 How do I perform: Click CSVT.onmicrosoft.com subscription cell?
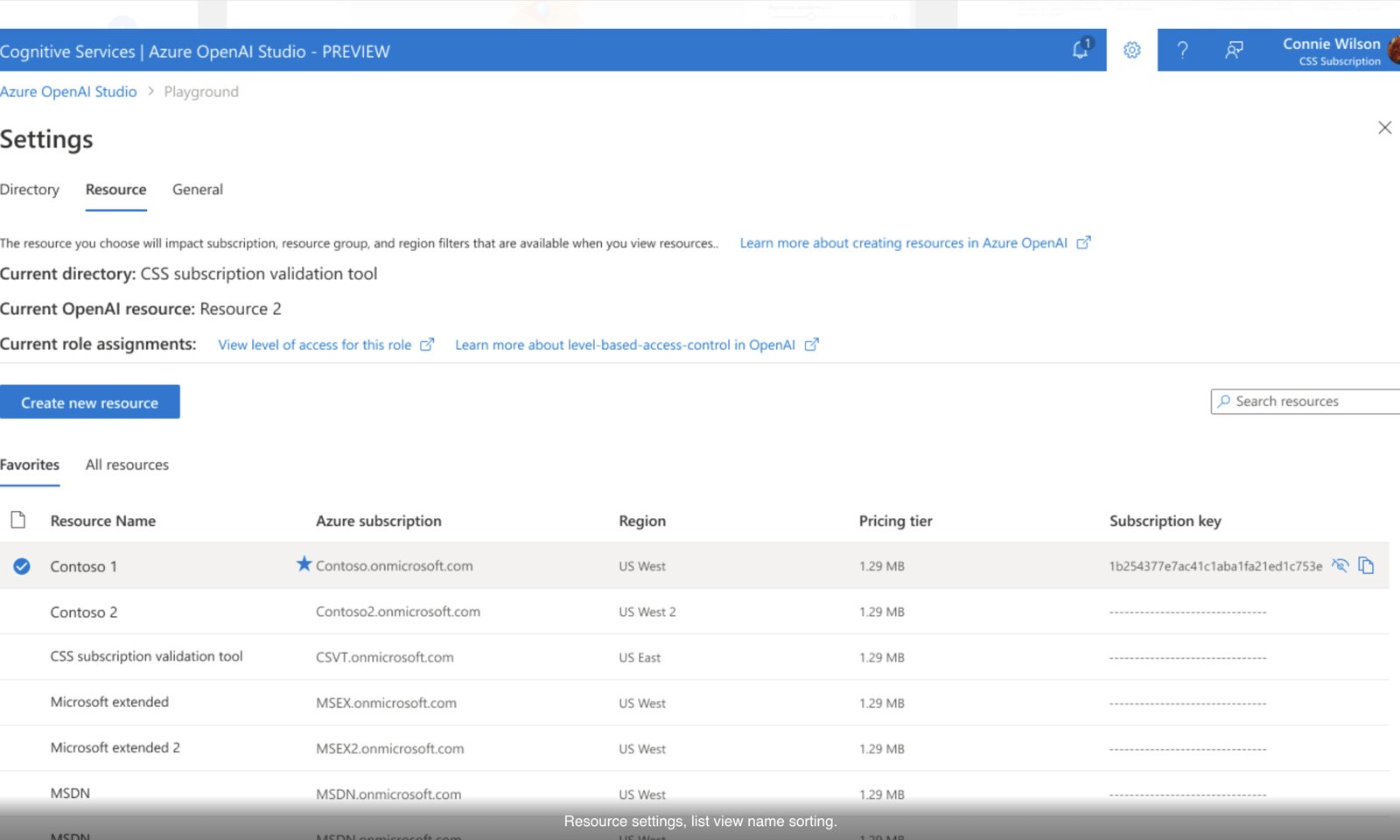(x=385, y=657)
